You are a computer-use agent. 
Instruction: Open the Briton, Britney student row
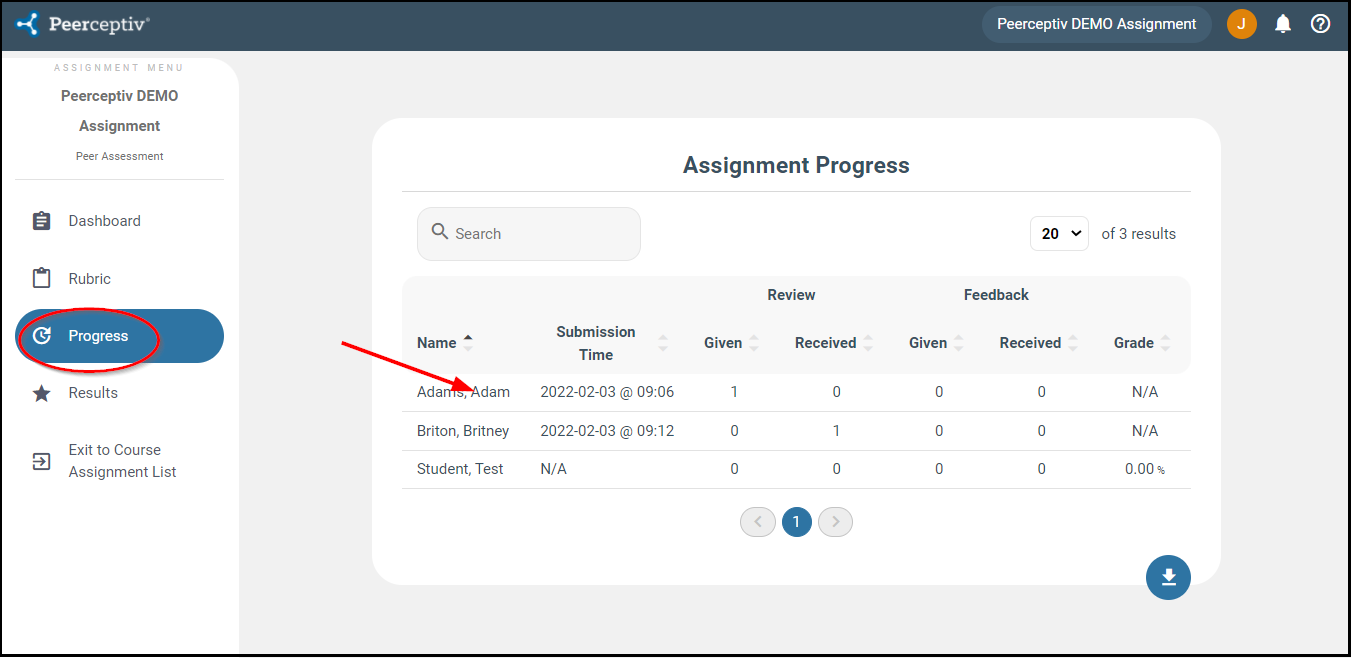463,431
